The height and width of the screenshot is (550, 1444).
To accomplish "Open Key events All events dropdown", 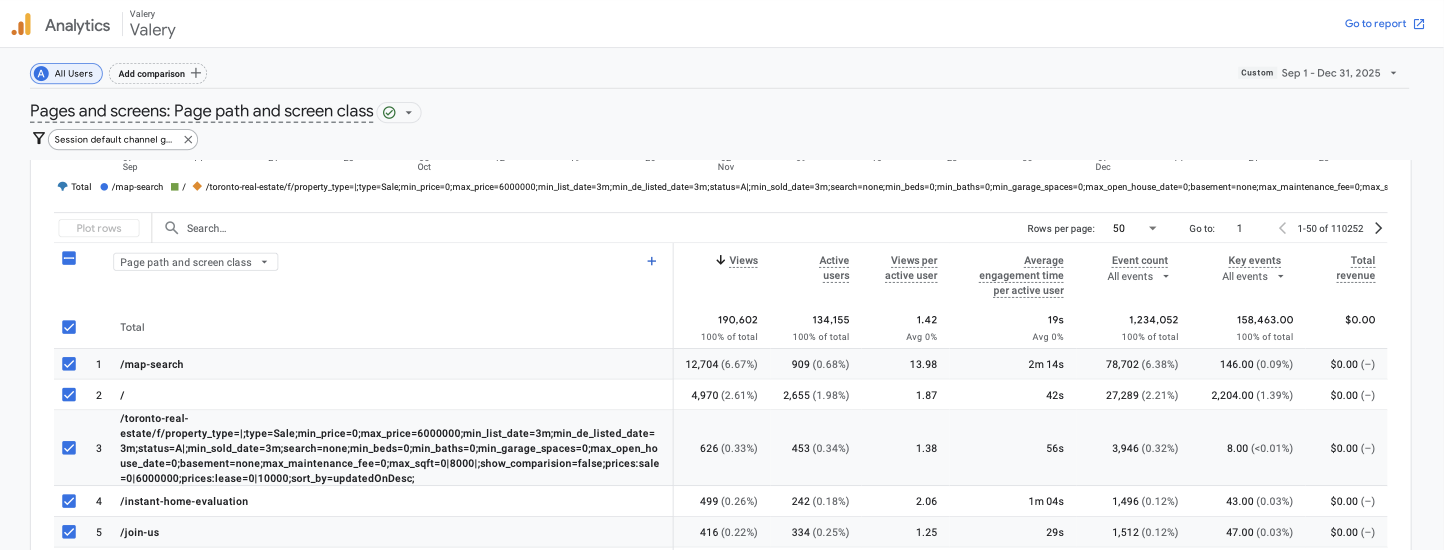I will tap(1251, 276).
